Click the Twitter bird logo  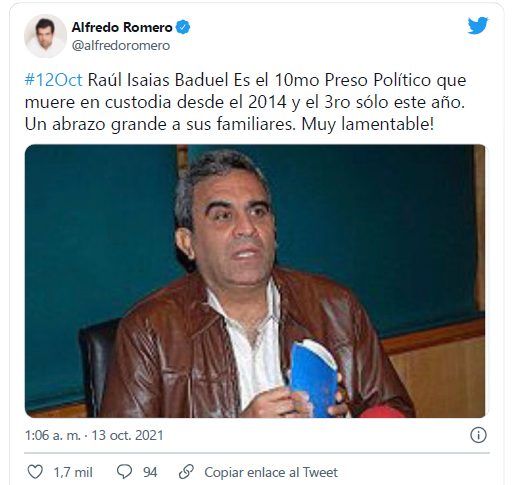point(477,25)
